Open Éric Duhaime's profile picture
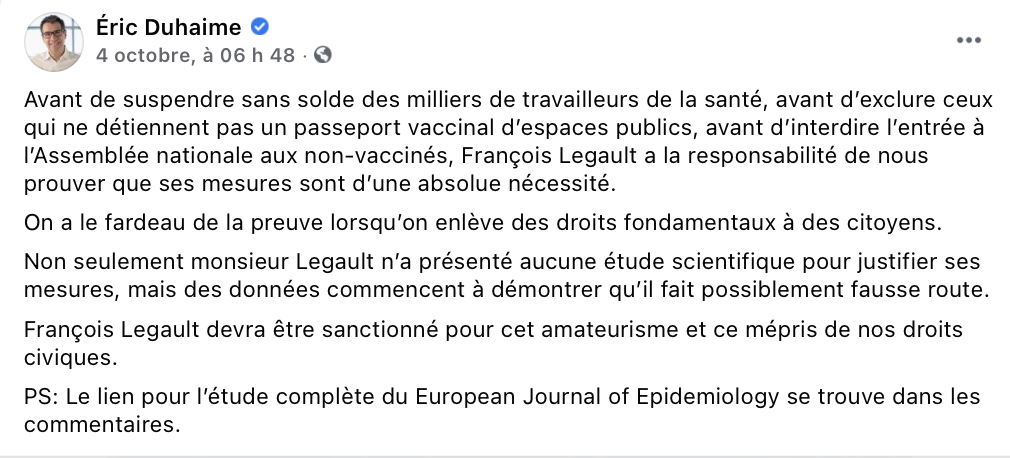 click(x=54, y=41)
